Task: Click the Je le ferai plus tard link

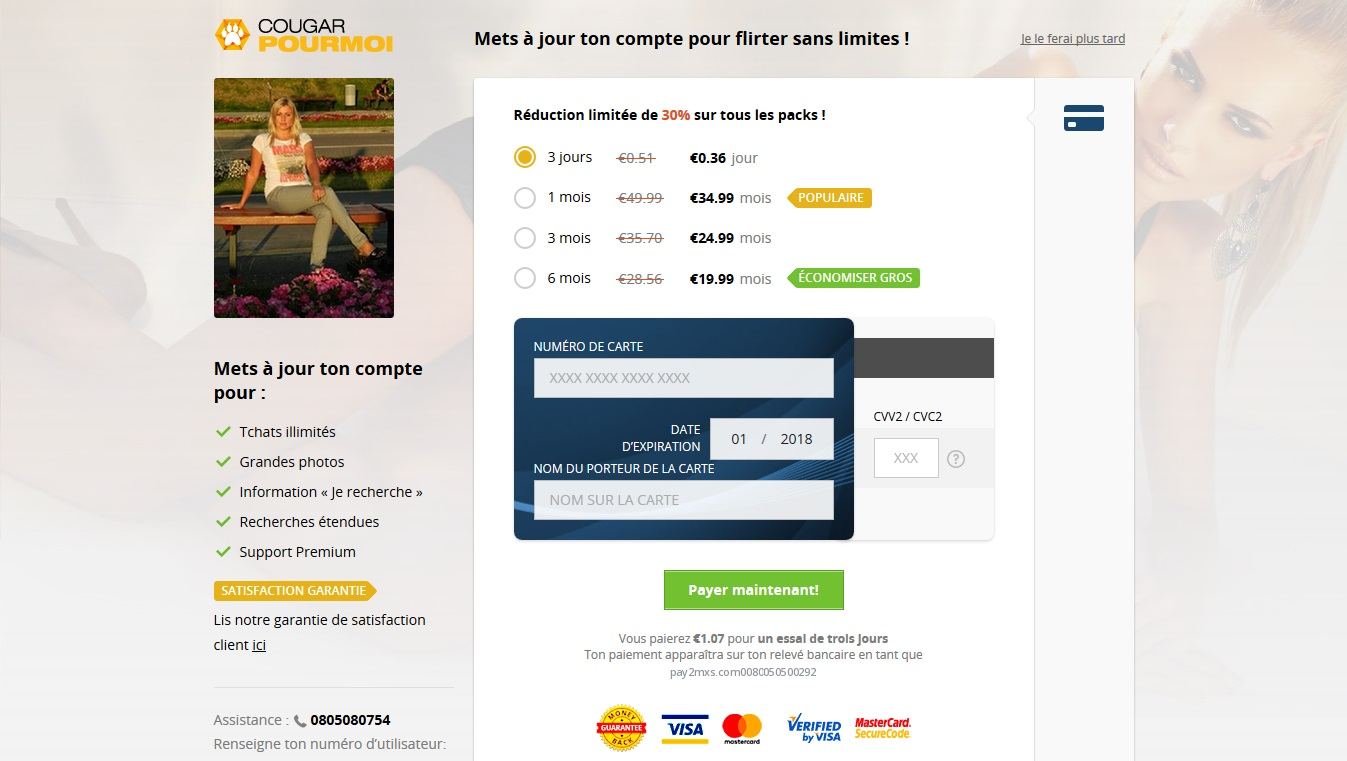Action: 1073,39
